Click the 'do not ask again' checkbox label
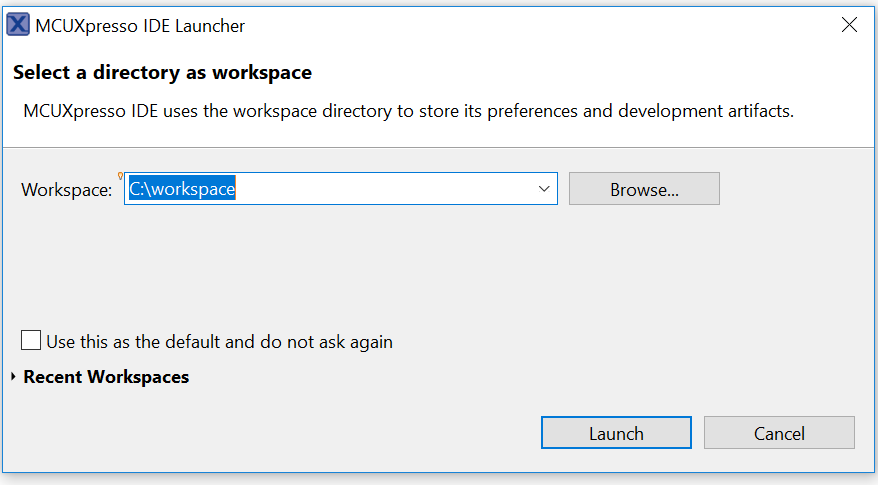This screenshot has width=878, height=485. pos(219,342)
